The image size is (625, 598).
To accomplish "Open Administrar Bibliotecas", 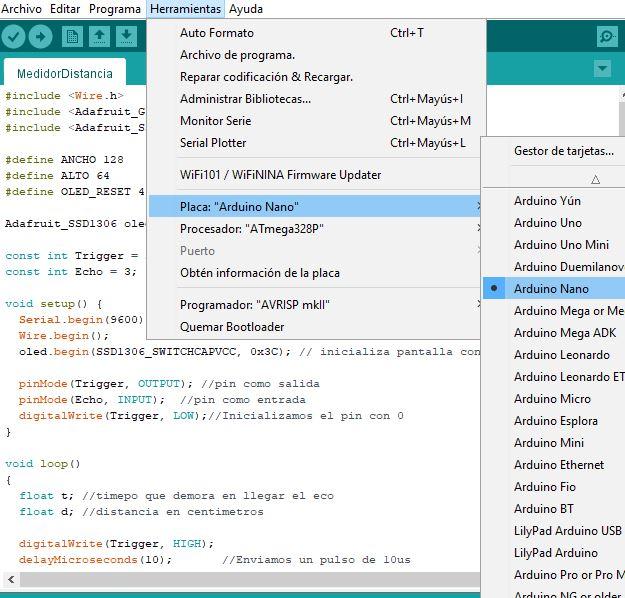I will (x=314, y=98).
